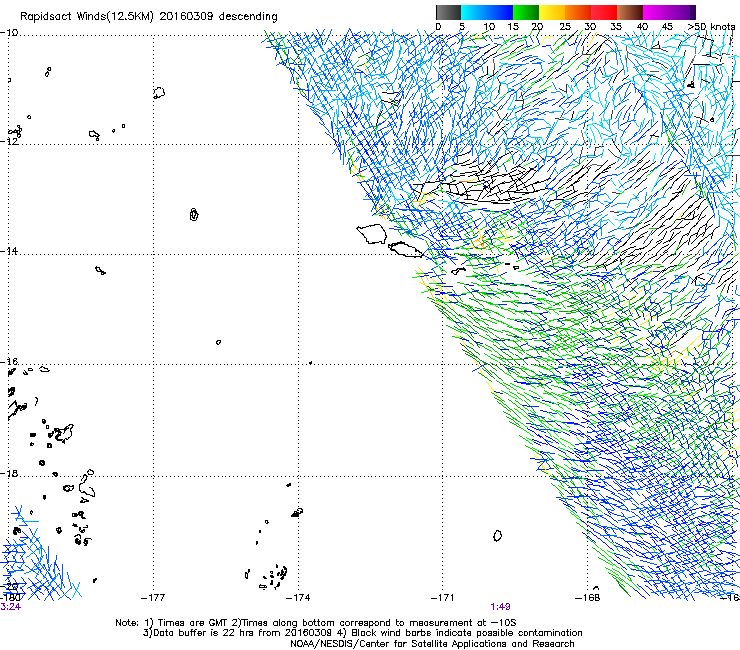Viewport: 740px width, 650px height.
Task: Click the '-180' longitude axis label
Action: point(10,598)
